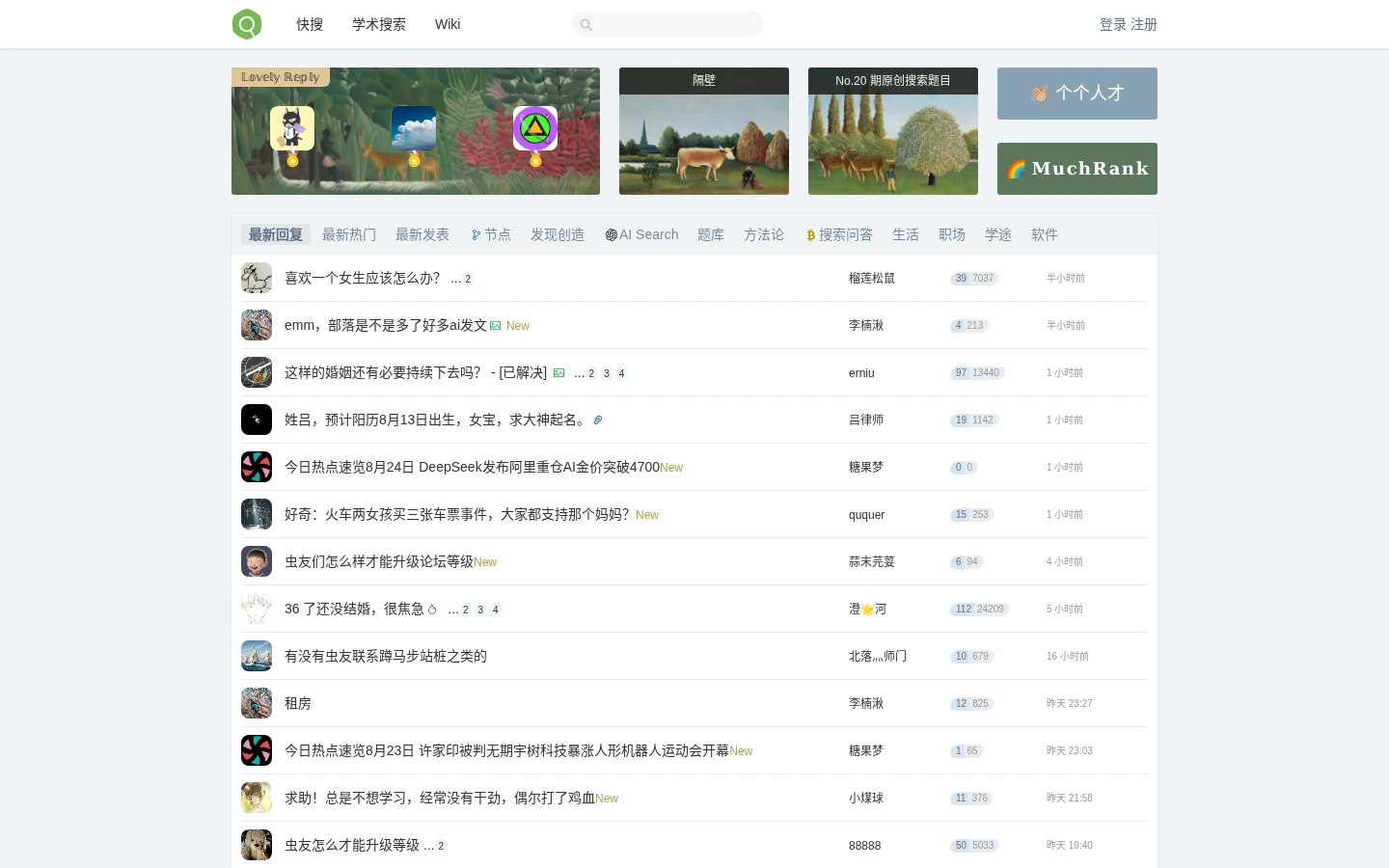This screenshot has height=868, width=1389.
Task: Click reply count badge 97 13440
Action: click(x=977, y=372)
